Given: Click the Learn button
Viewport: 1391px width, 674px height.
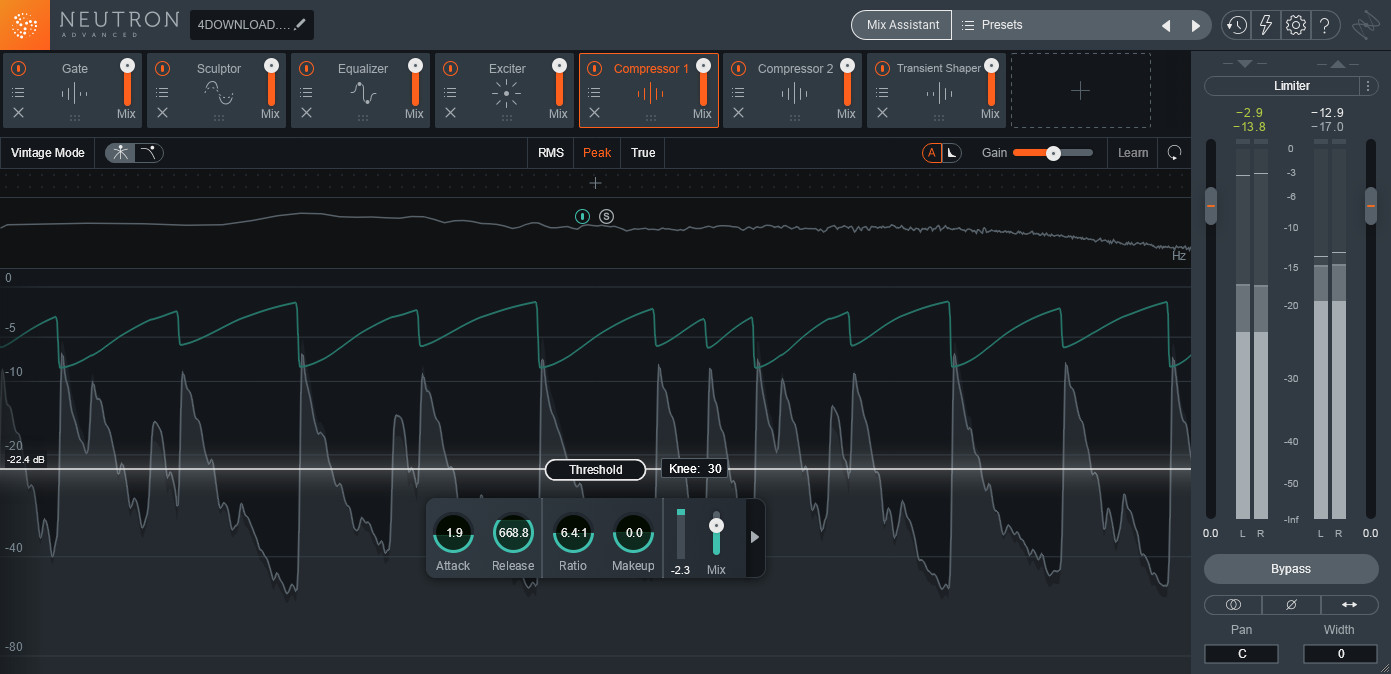Looking at the screenshot, I should pos(1133,153).
